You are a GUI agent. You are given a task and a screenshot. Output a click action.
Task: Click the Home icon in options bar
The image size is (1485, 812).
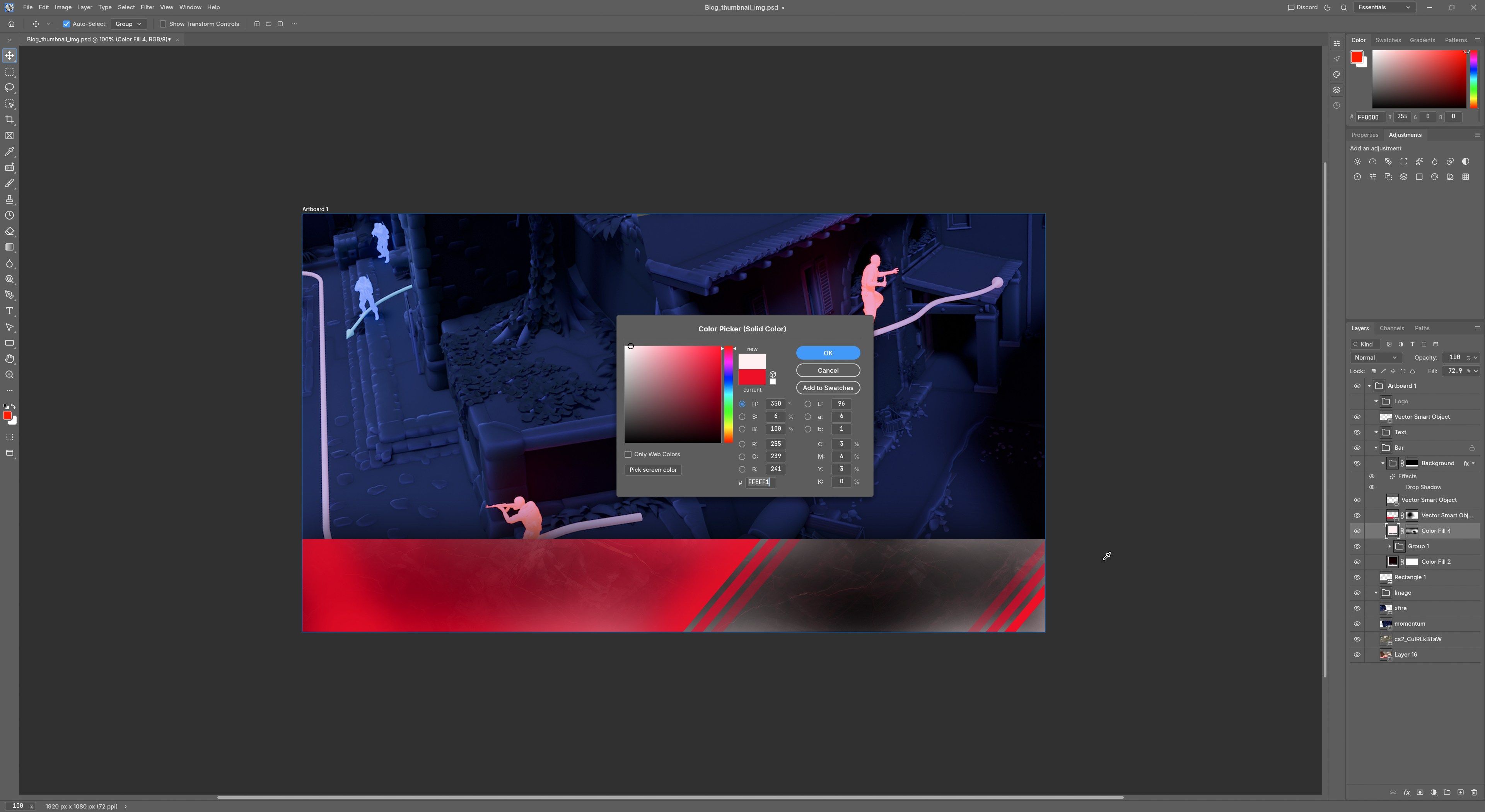[x=11, y=24]
